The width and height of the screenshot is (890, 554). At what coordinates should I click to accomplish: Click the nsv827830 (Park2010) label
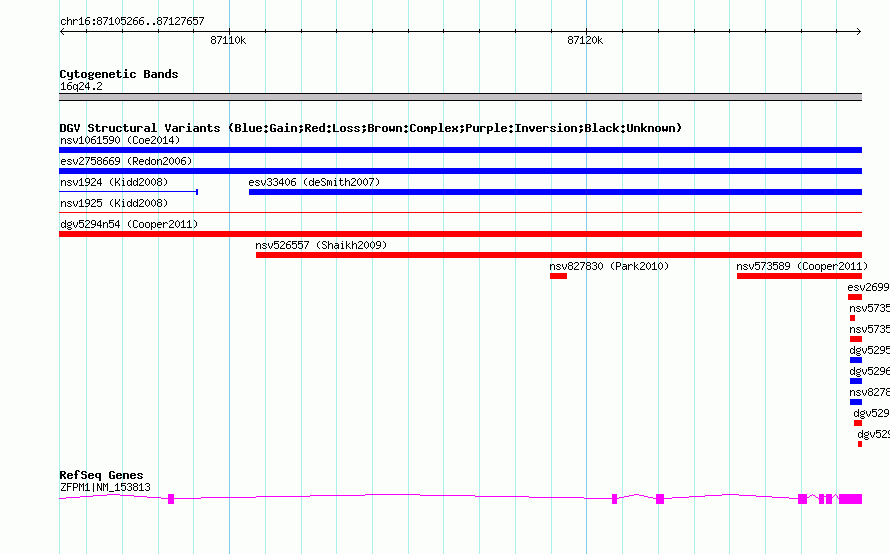609,266
